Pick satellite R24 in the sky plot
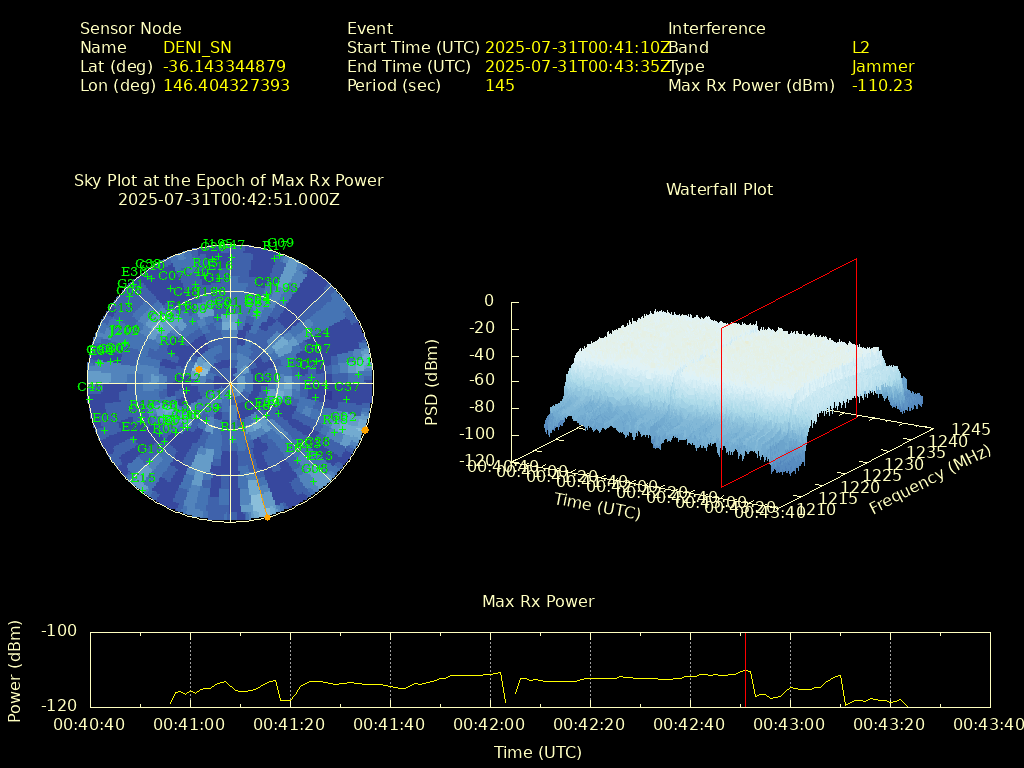Viewport: 1024px width, 768px height. [x=316, y=333]
